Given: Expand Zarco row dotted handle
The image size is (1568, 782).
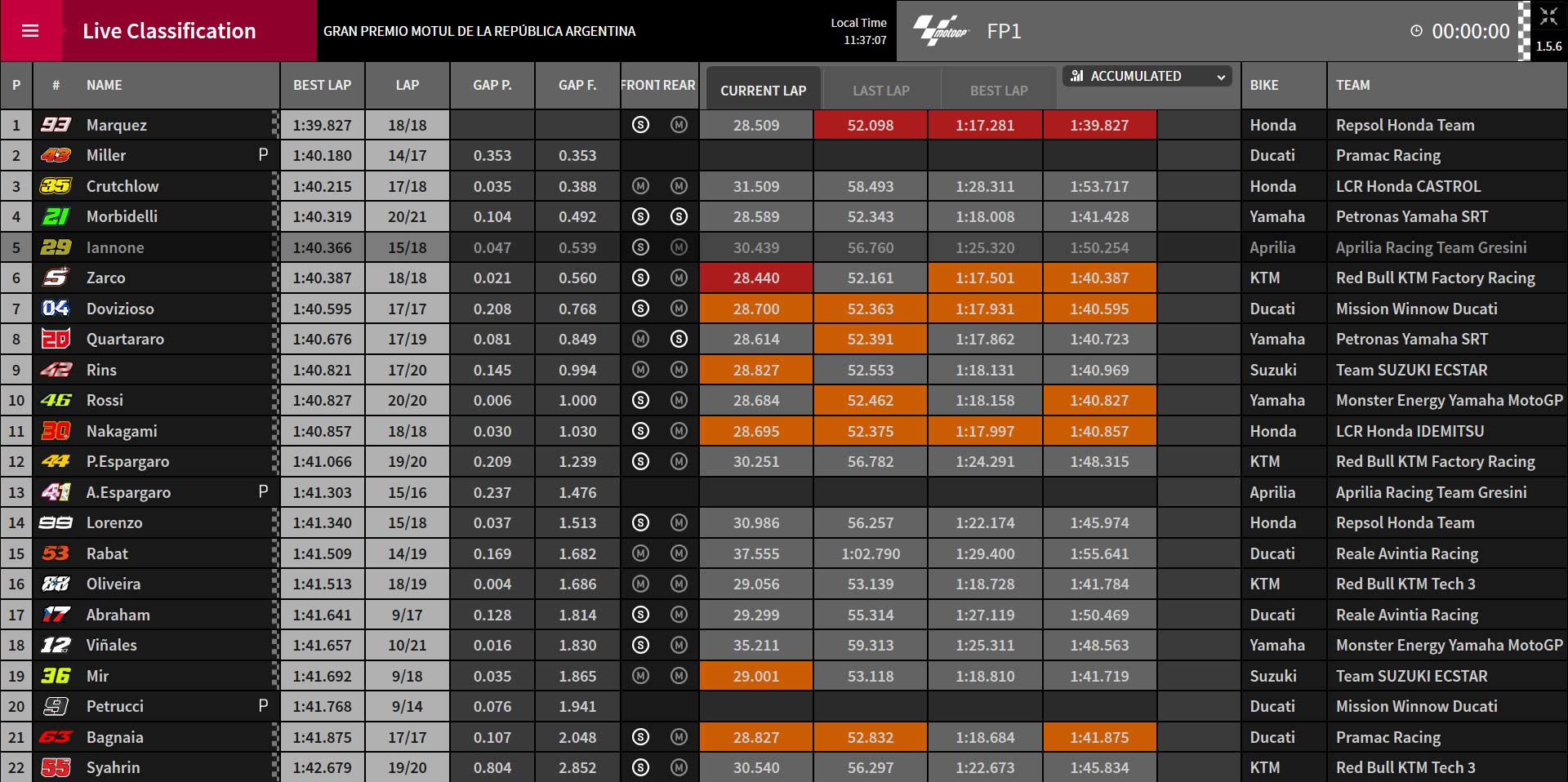Looking at the screenshot, I should tap(275, 278).
